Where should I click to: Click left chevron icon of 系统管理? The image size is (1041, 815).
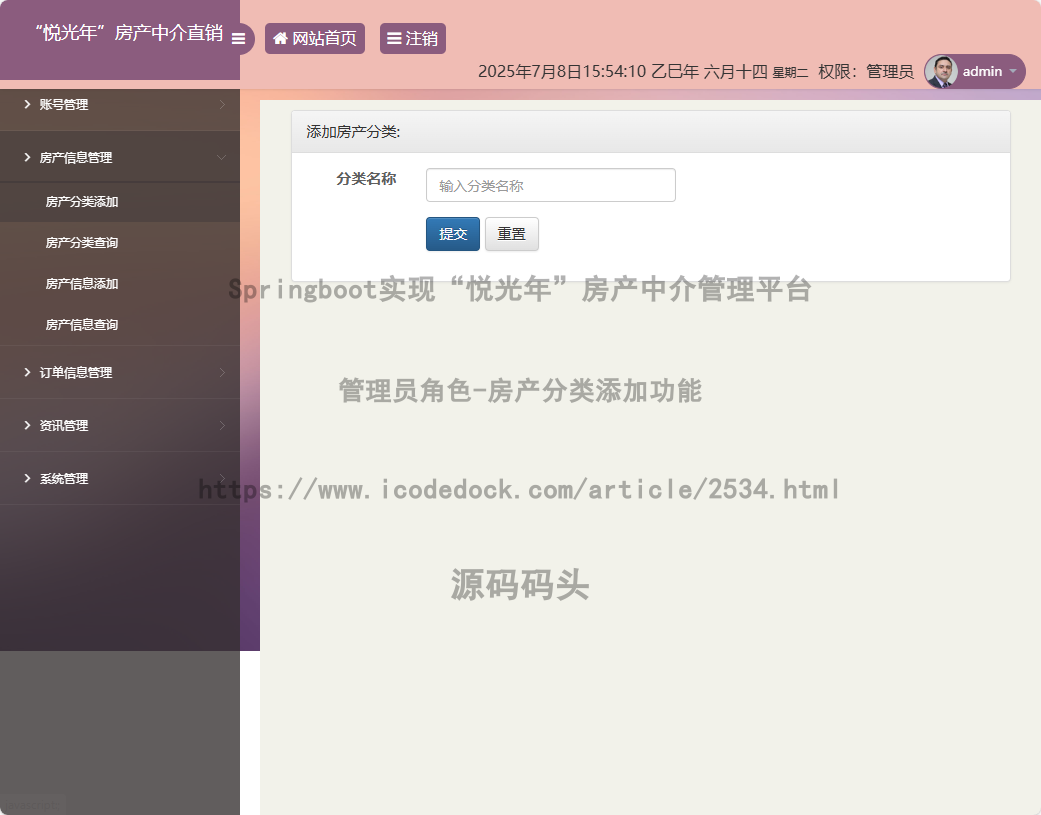[27, 479]
